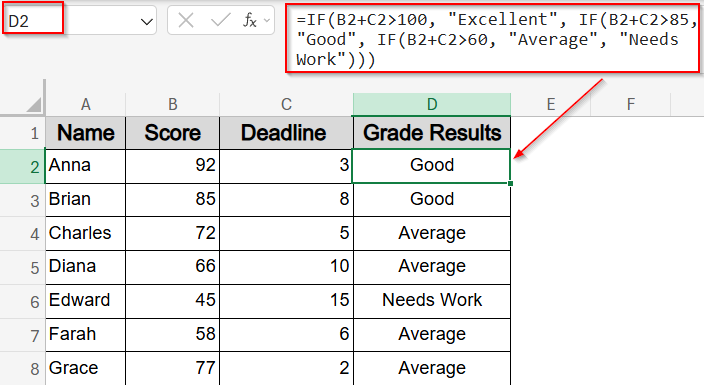704x385 pixels.
Task: Select column C header
Action: click(286, 104)
